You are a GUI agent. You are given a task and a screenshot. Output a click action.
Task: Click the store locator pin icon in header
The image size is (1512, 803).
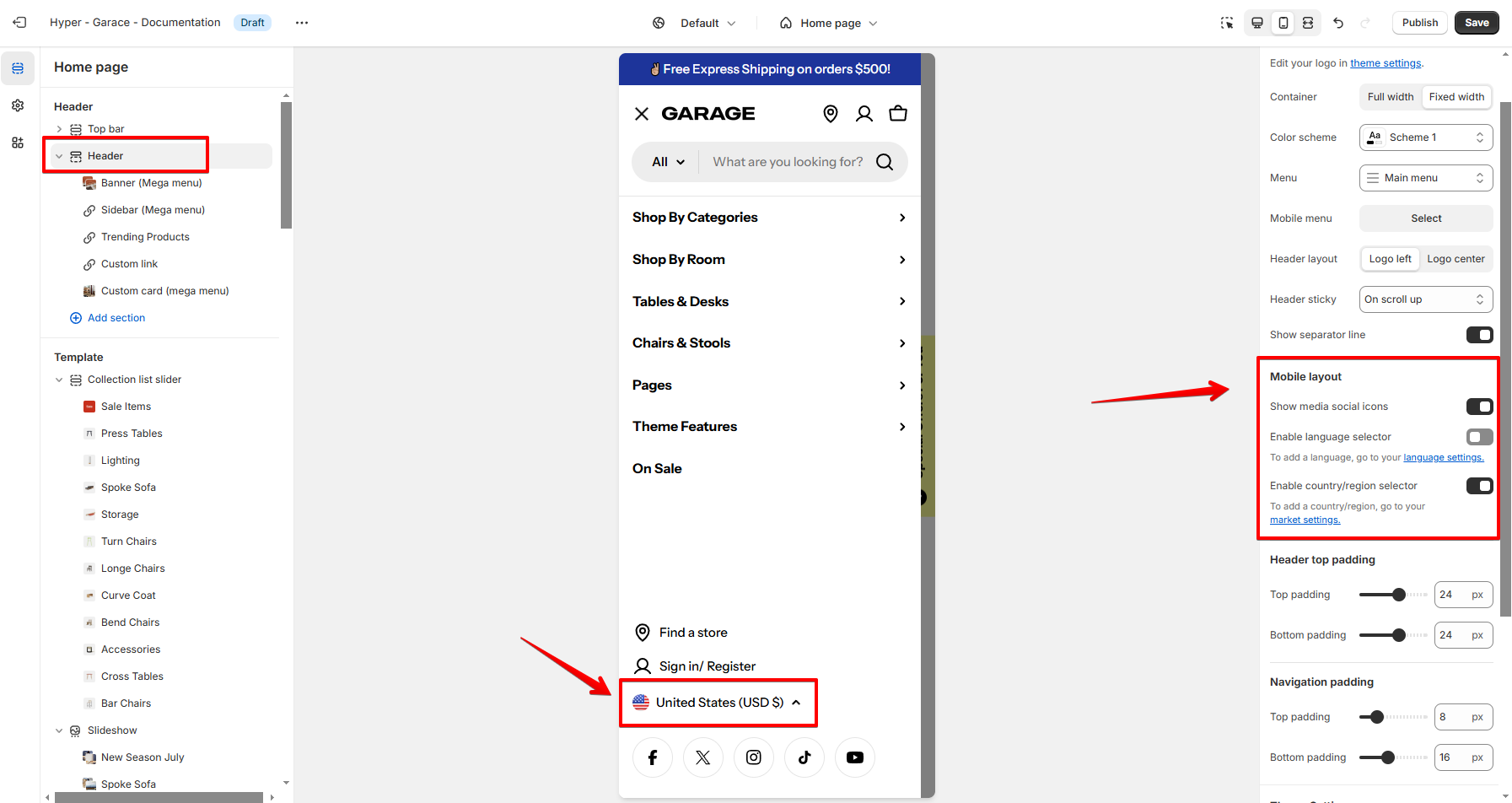pos(831,114)
